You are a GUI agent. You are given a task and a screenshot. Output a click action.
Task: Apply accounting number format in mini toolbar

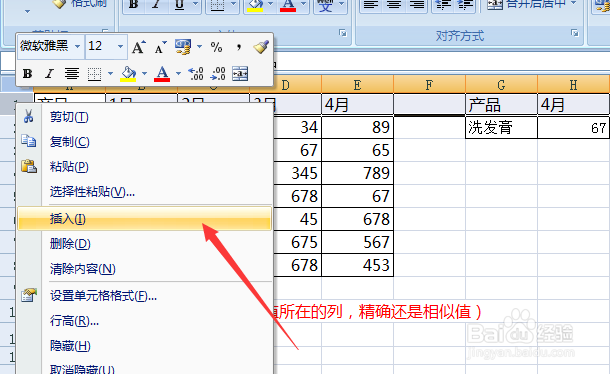tap(183, 47)
